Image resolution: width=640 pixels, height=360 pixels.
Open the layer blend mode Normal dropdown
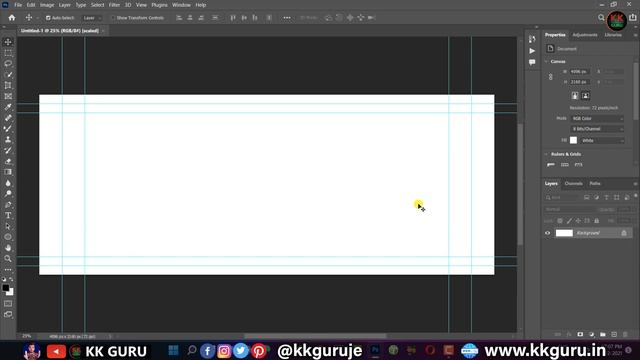(x=569, y=209)
